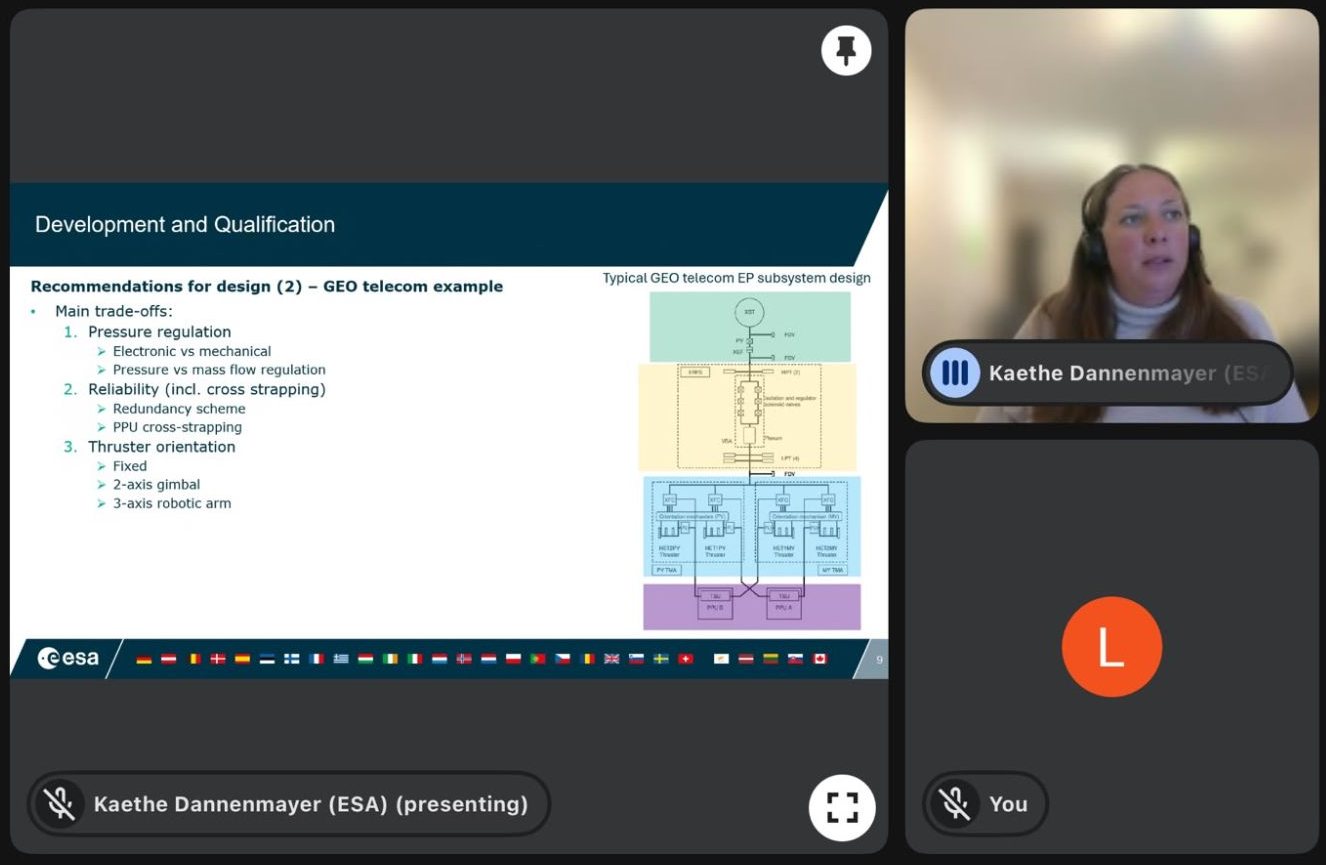Click the 'Thruster orientation' list item

coord(162,447)
